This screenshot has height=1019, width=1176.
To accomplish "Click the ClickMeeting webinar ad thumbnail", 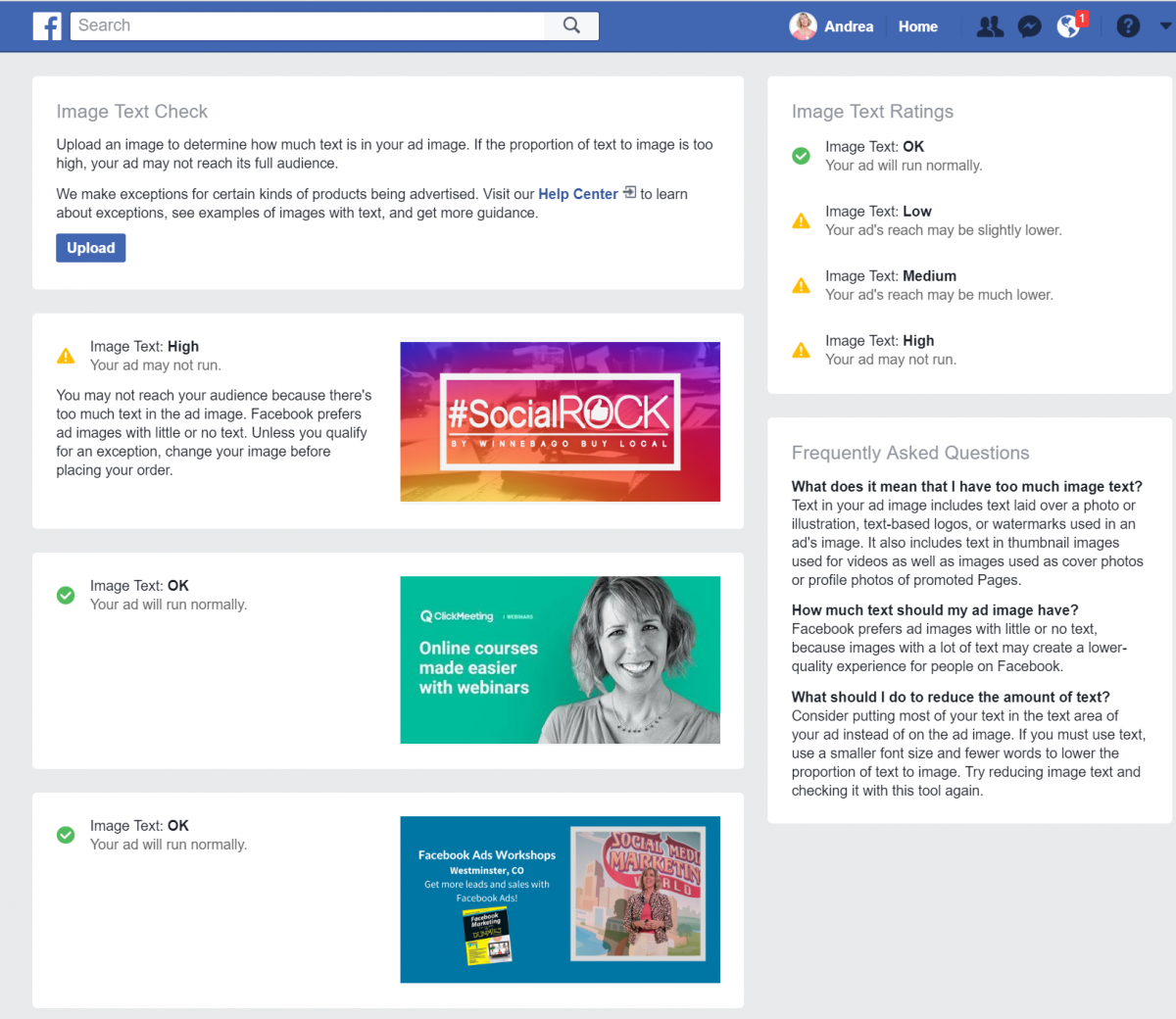I will pyautogui.click(x=560, y=660).
